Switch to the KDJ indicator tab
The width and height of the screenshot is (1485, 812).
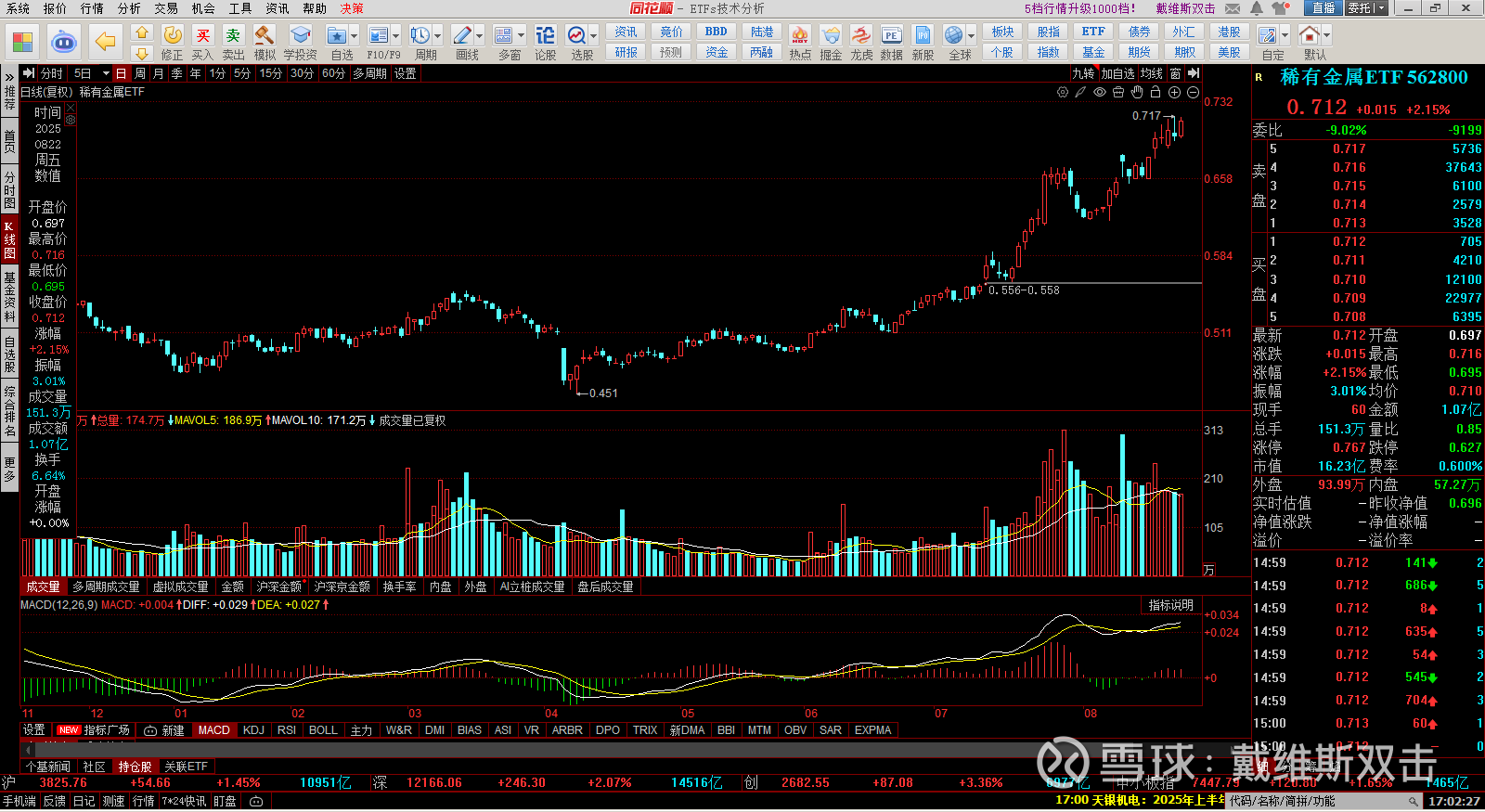[x=253, y=730]
